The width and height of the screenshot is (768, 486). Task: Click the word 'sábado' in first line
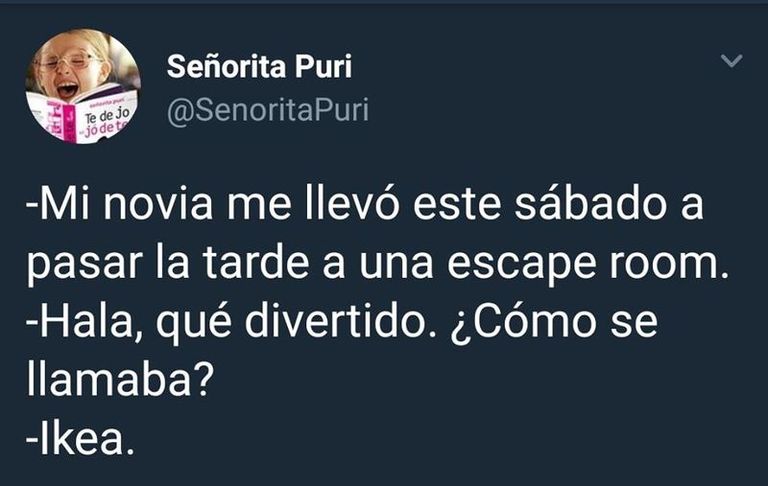(590, 203)
